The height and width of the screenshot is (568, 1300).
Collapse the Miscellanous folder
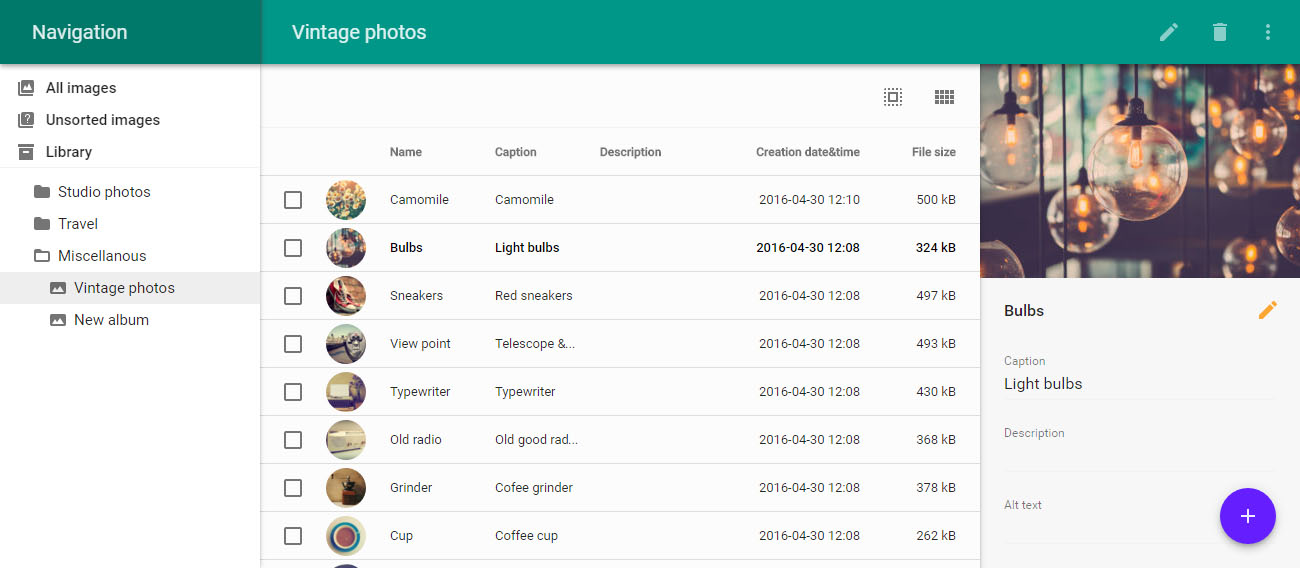pyautogui.click(x=42, y=256)
